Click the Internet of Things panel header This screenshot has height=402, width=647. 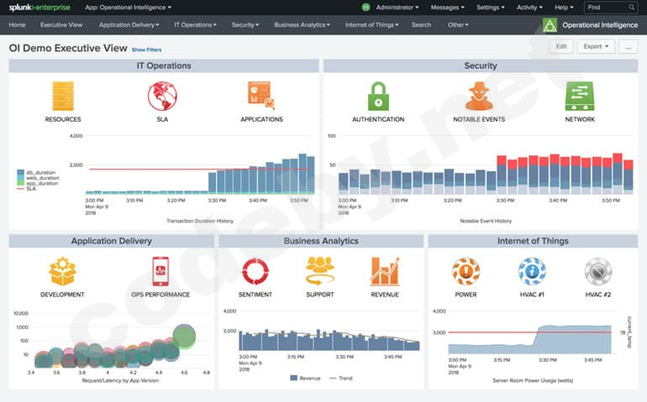pyautogui.click(x=533, y=241)
